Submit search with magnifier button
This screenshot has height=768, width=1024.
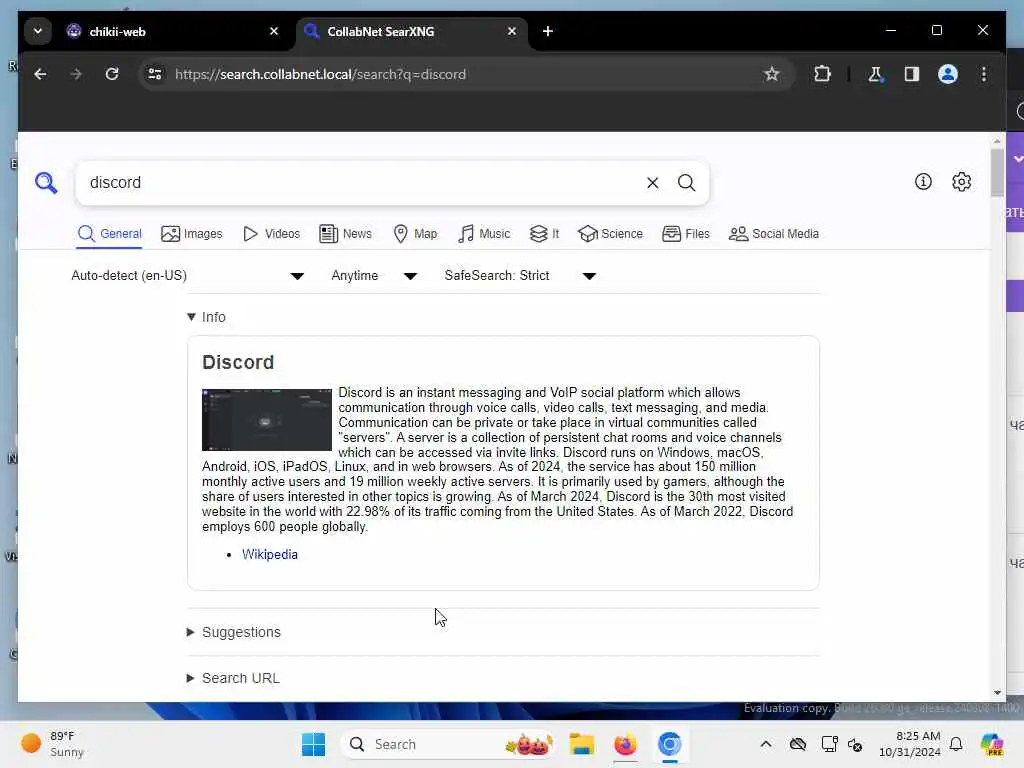[x=686, y=183]
